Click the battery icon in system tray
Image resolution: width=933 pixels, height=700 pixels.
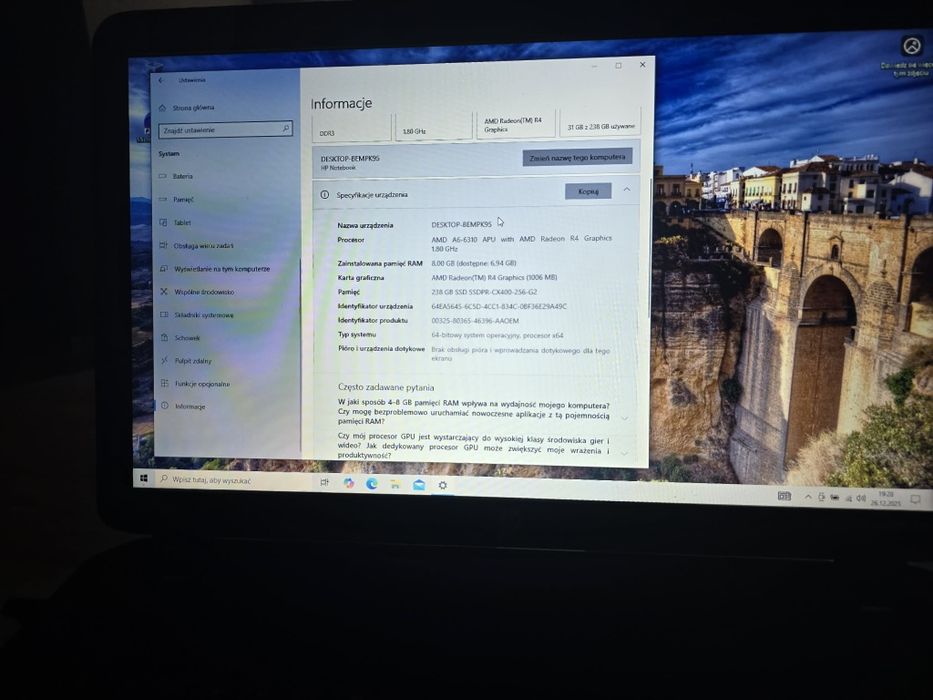point(835,498)
